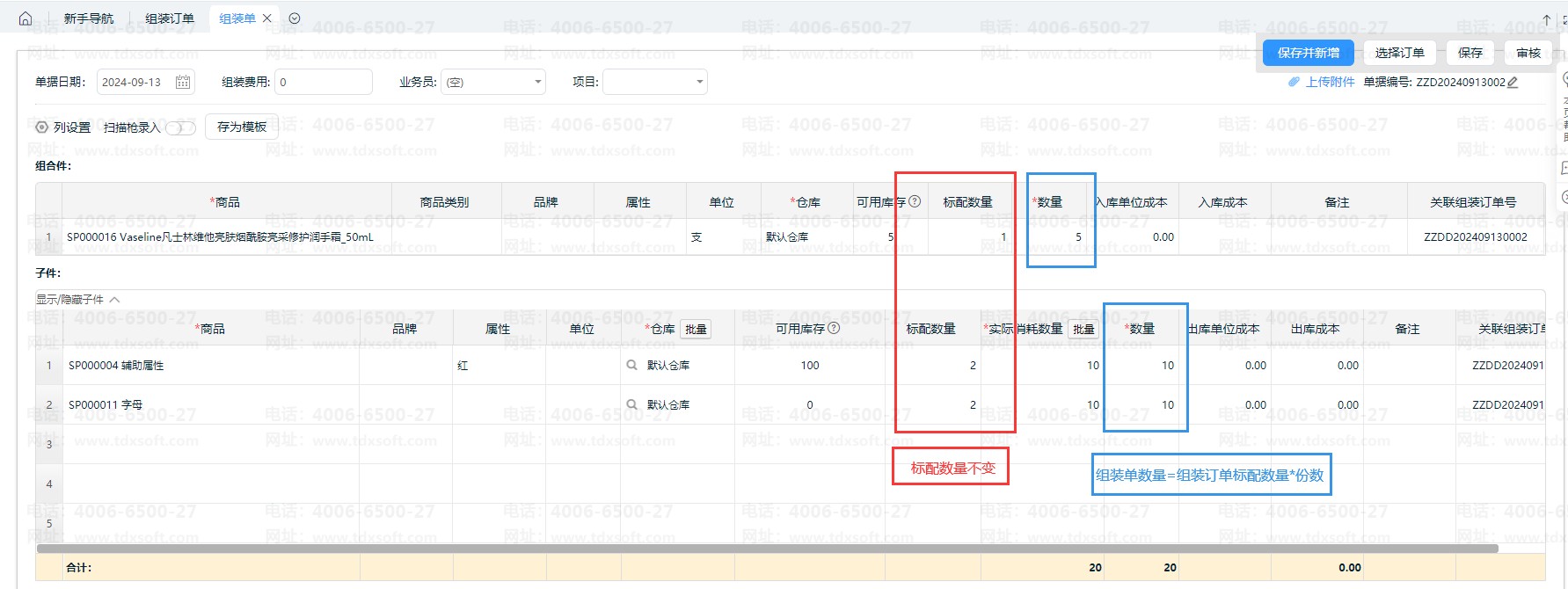Click the search icon in the SP000004 warehouse cell

tap(631, 365)
